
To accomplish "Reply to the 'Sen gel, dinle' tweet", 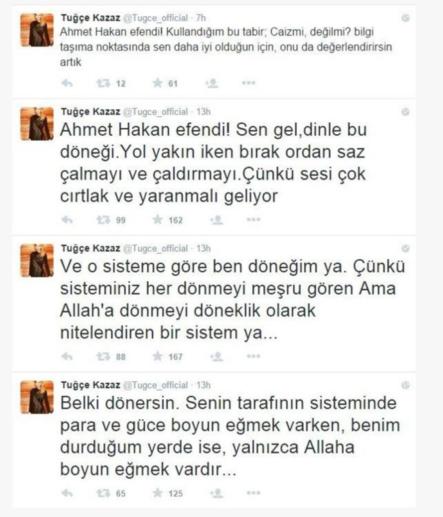I will (67, 220).
